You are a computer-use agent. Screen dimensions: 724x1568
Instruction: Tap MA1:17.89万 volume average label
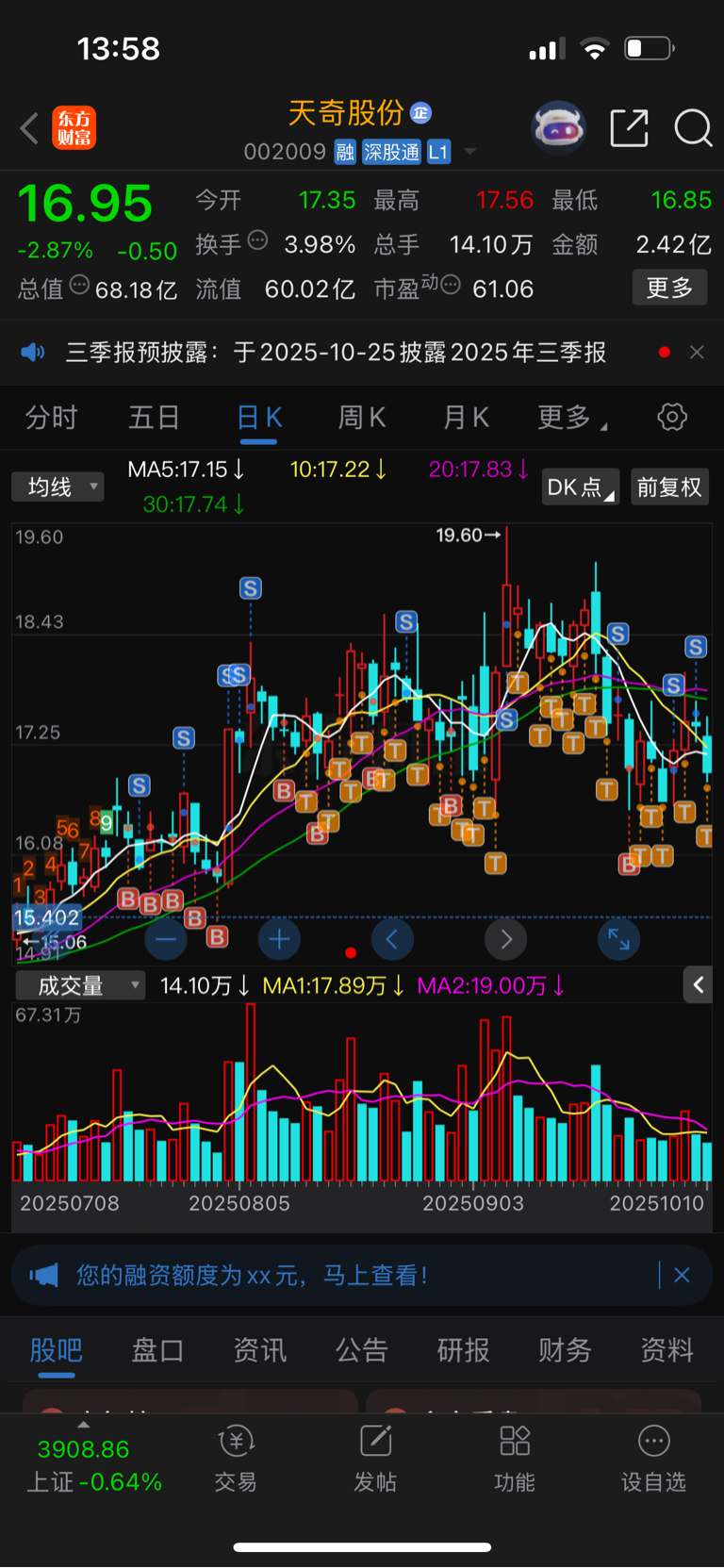pyautogui.click(x=334, y=986)
